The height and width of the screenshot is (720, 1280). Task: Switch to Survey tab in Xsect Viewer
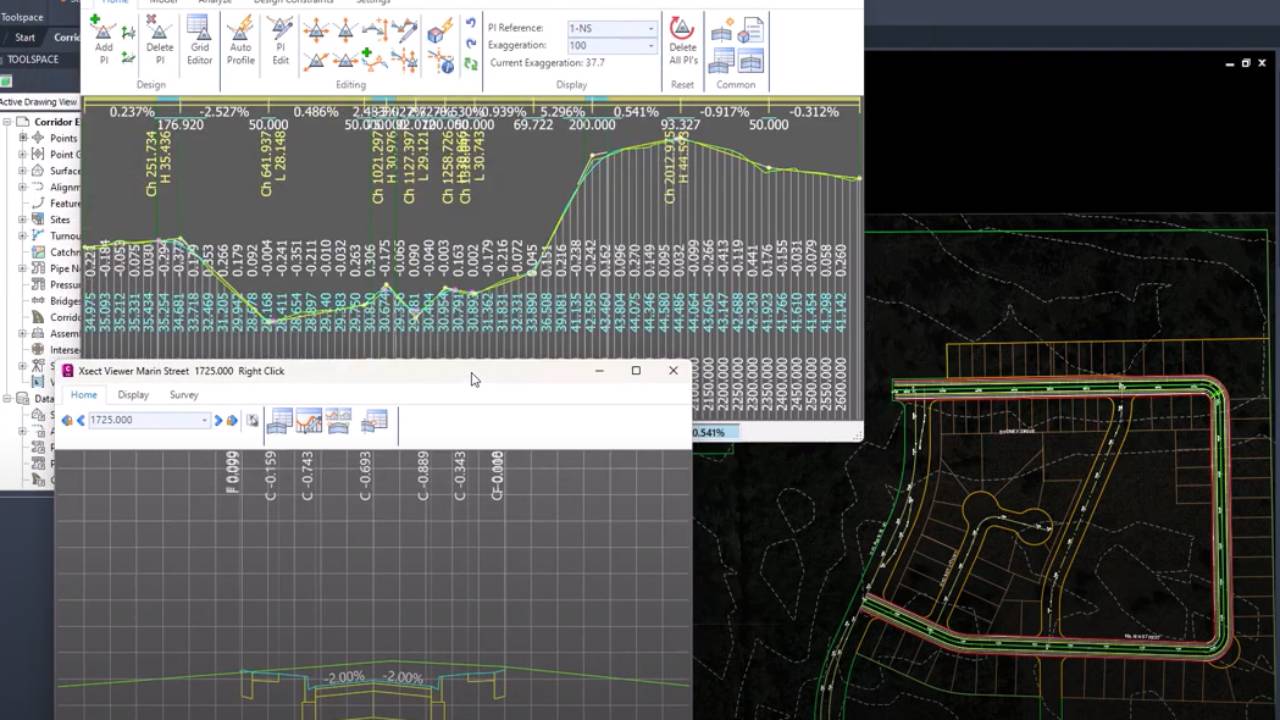(184, 395)
